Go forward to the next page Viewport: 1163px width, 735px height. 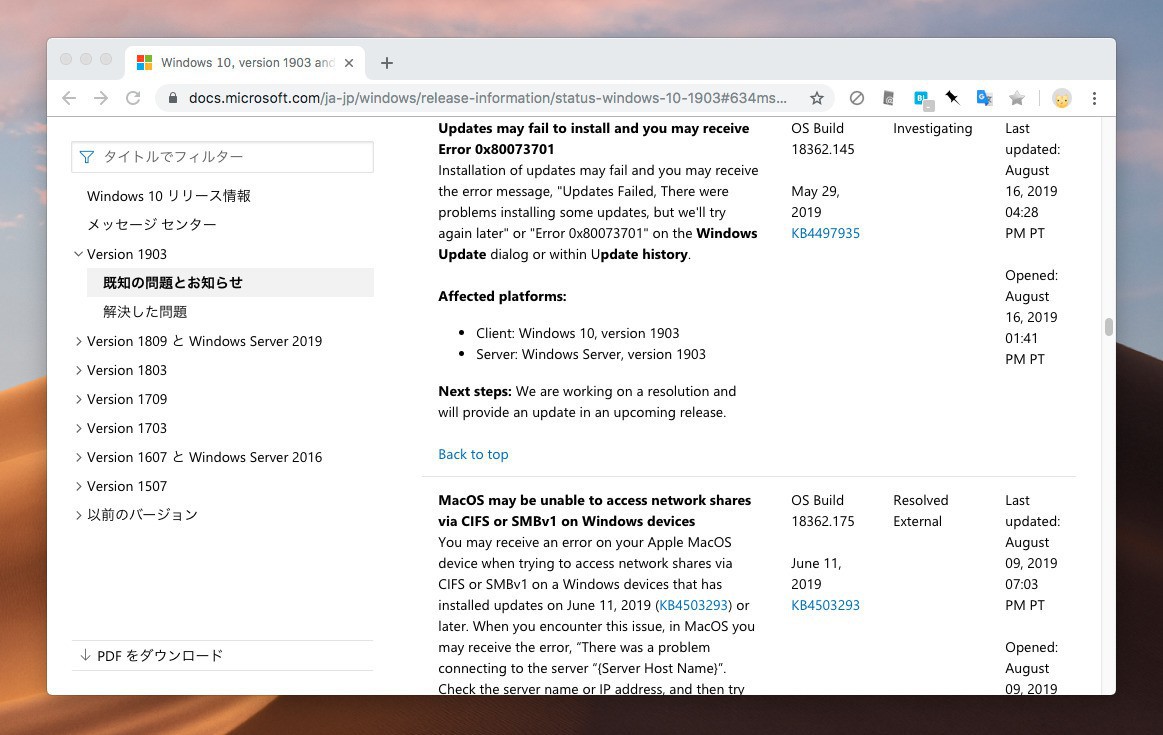point(101,98)
